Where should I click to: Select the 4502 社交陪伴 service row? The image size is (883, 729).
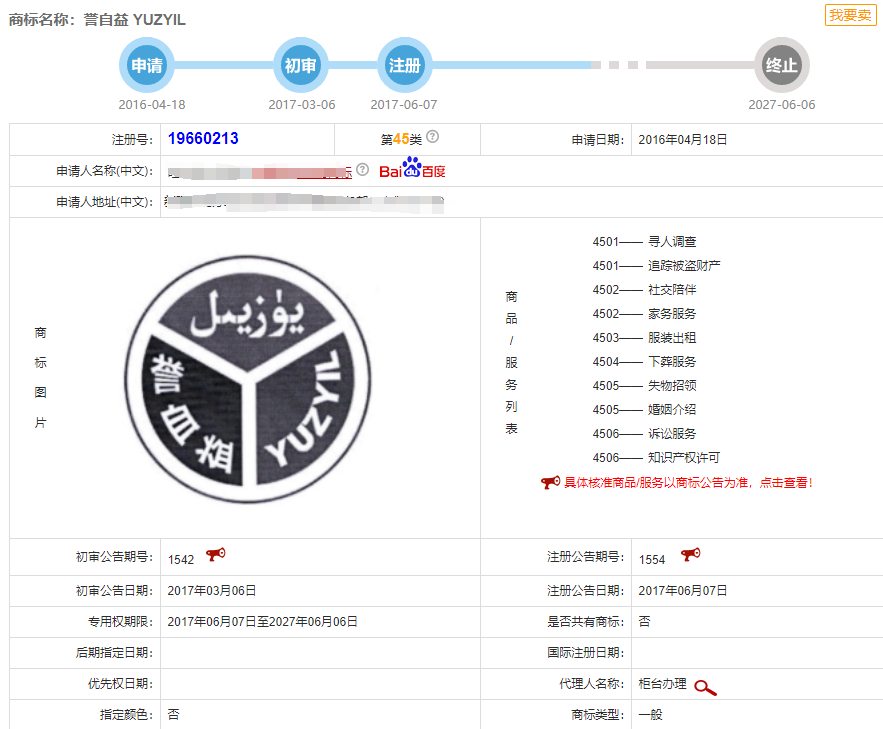(644, 289)
